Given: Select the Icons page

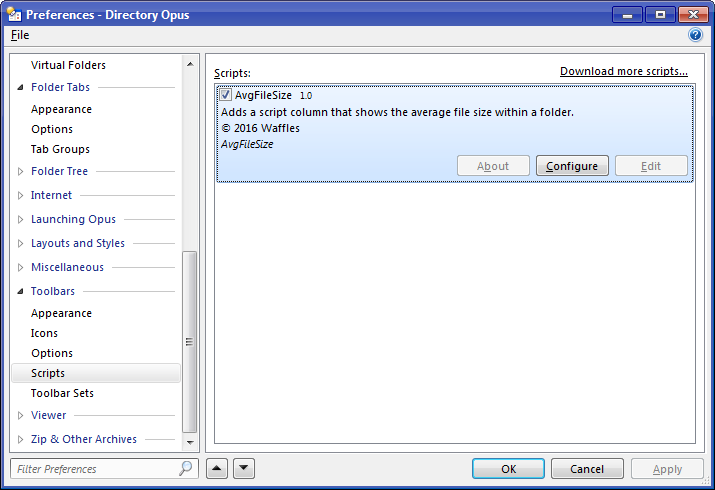Looking at the screenshot, I should coord(44,333).
